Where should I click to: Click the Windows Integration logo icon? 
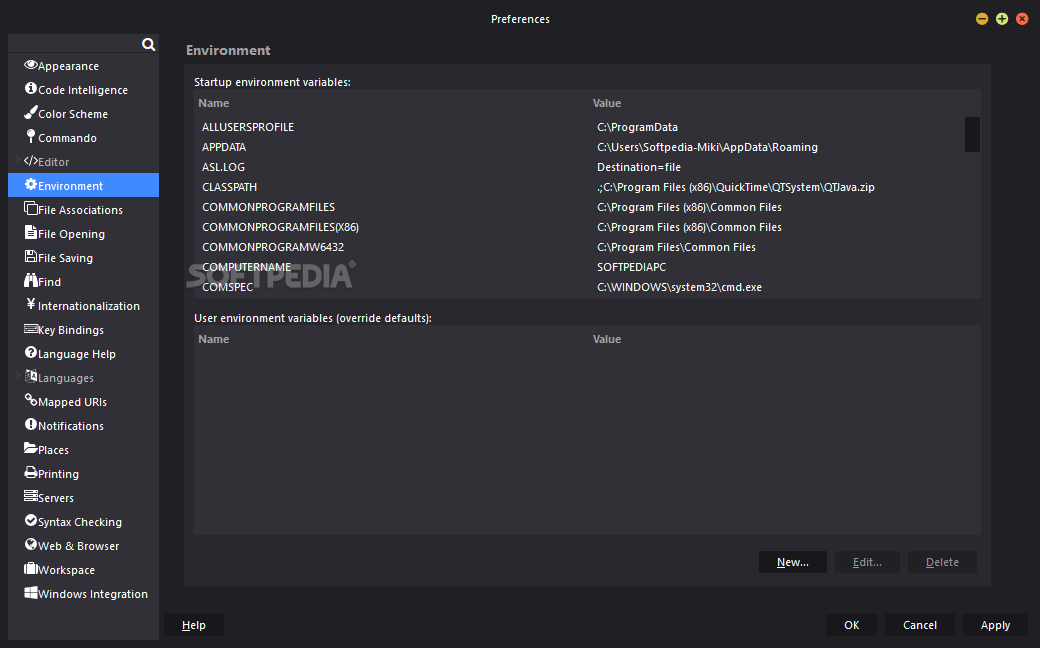[x=31, y=592]
